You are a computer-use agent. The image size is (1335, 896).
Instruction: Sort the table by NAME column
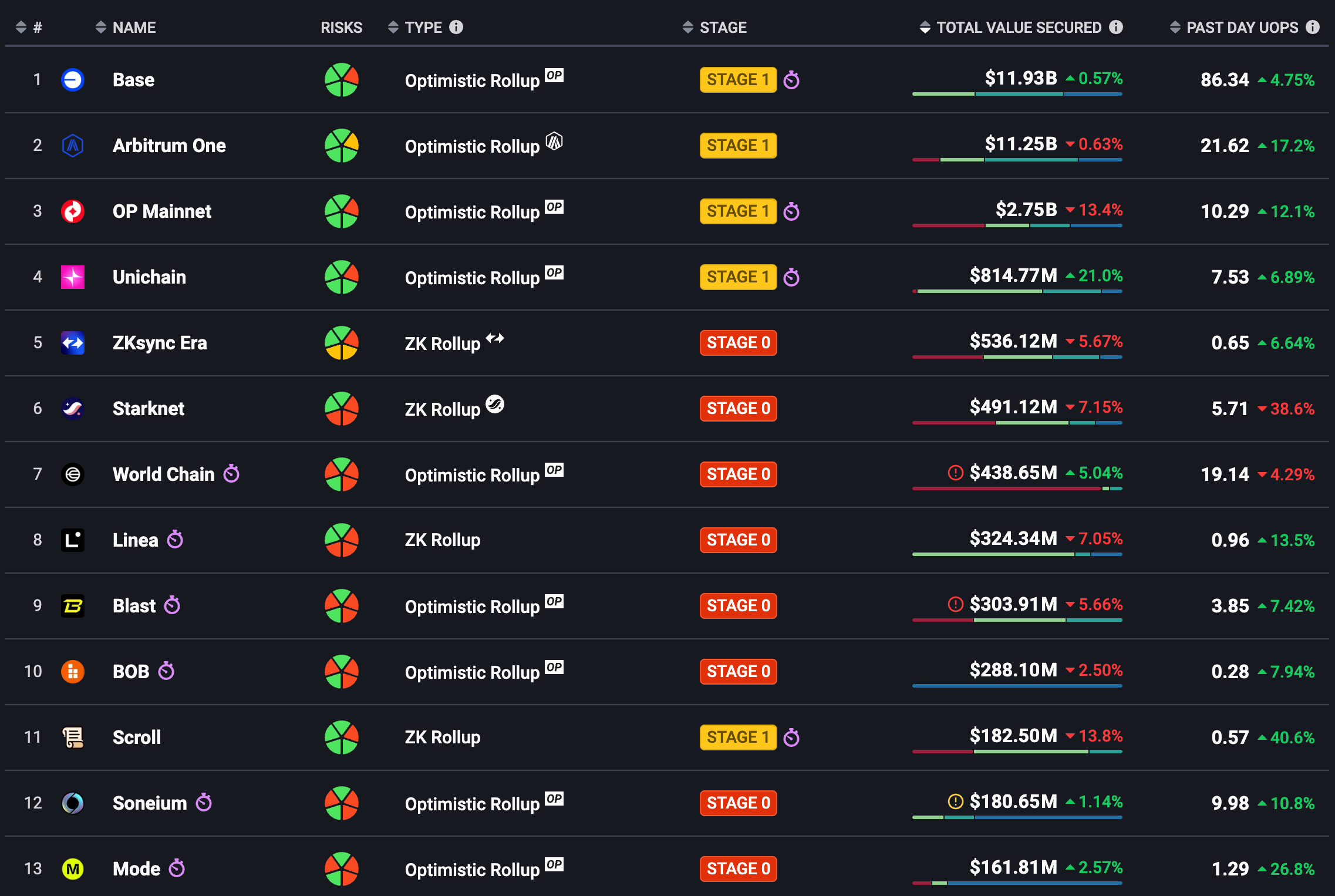pos(126,27)
